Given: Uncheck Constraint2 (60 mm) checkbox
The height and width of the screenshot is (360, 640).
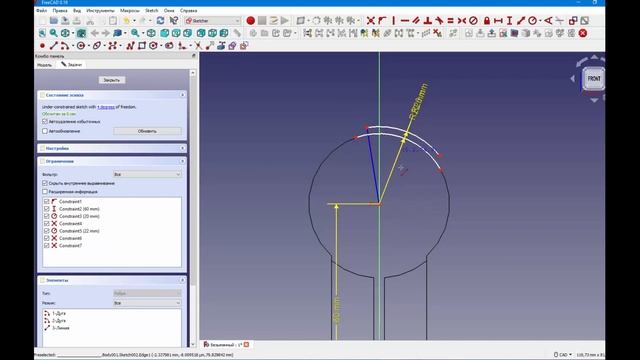Looking at the screenshot, I should point(47,209).
